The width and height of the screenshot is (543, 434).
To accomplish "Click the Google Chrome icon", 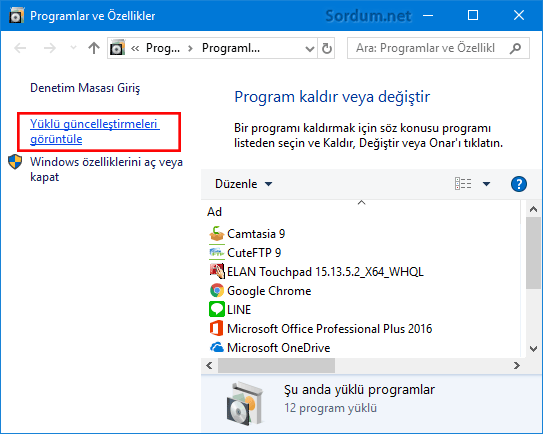I will pos(217,290).
